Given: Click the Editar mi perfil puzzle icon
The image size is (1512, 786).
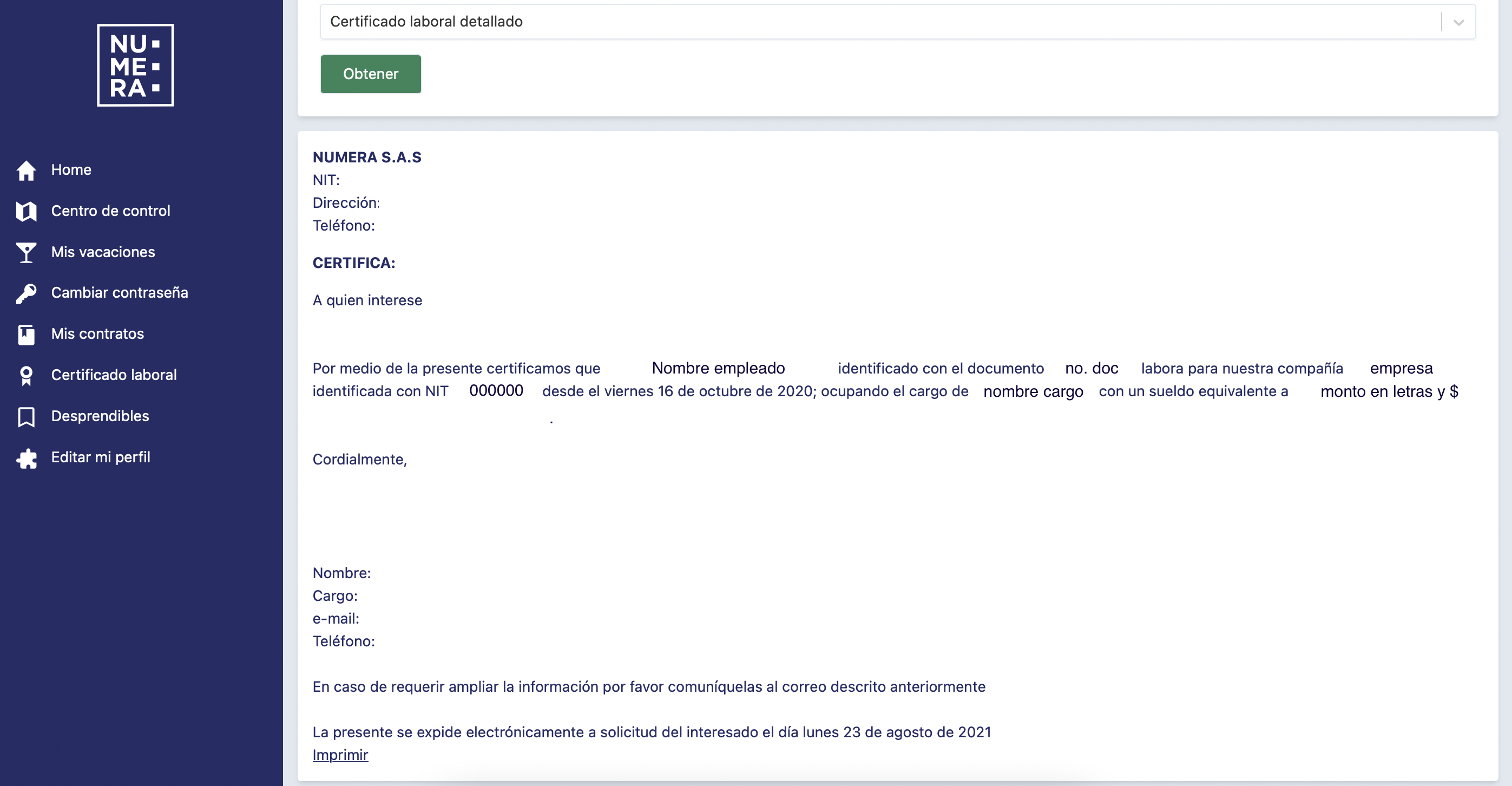Looking at the screenshot, I should pyautogui.click(x=27, y=458).
